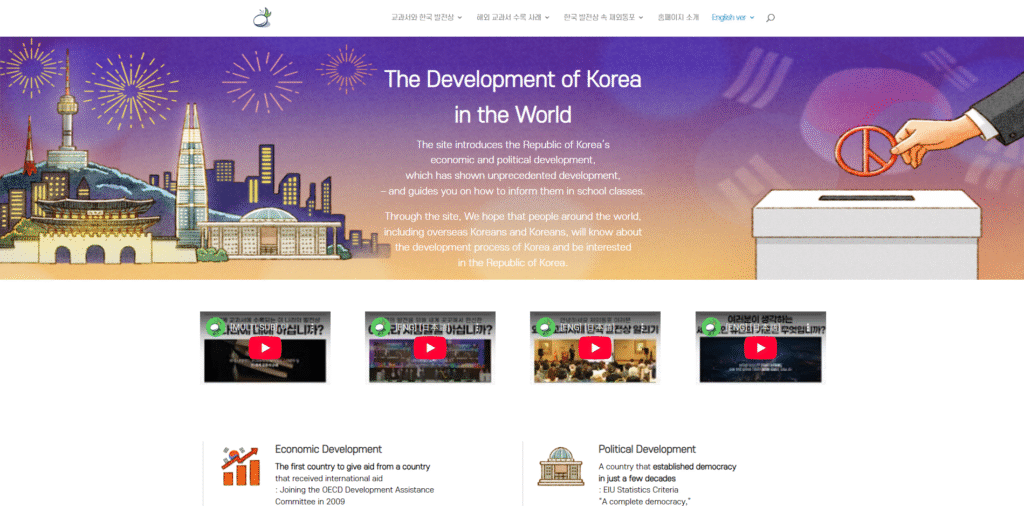Open the Political Development heading

click(647, 450)
